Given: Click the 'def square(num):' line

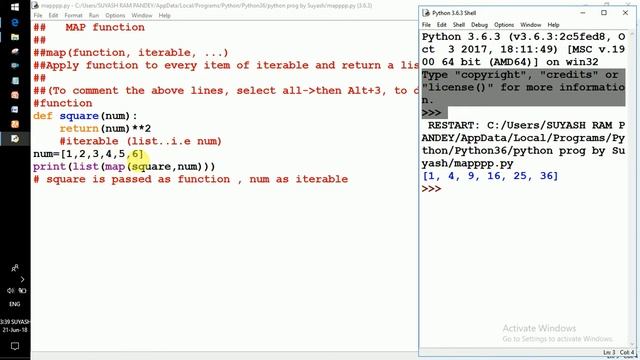Looking at the screenshot, I should tap(85, 116).
